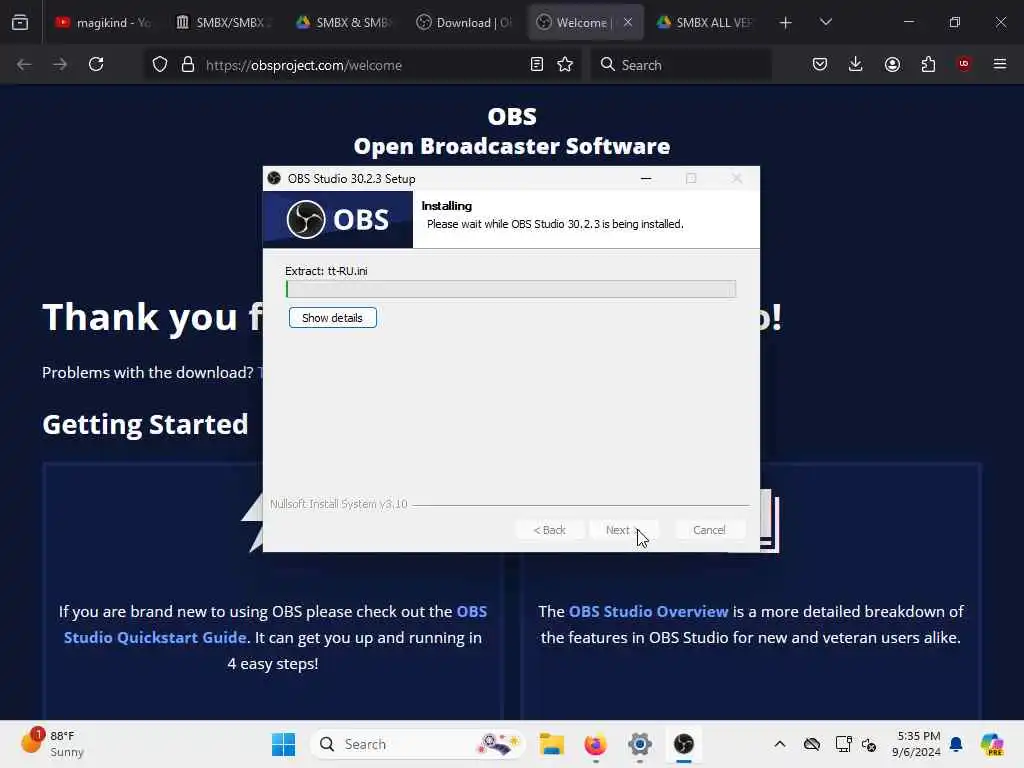Open the Firefox hamburger application menu
The height and width of the screenshot is (768, 1024).
[x=1000, y=64]
